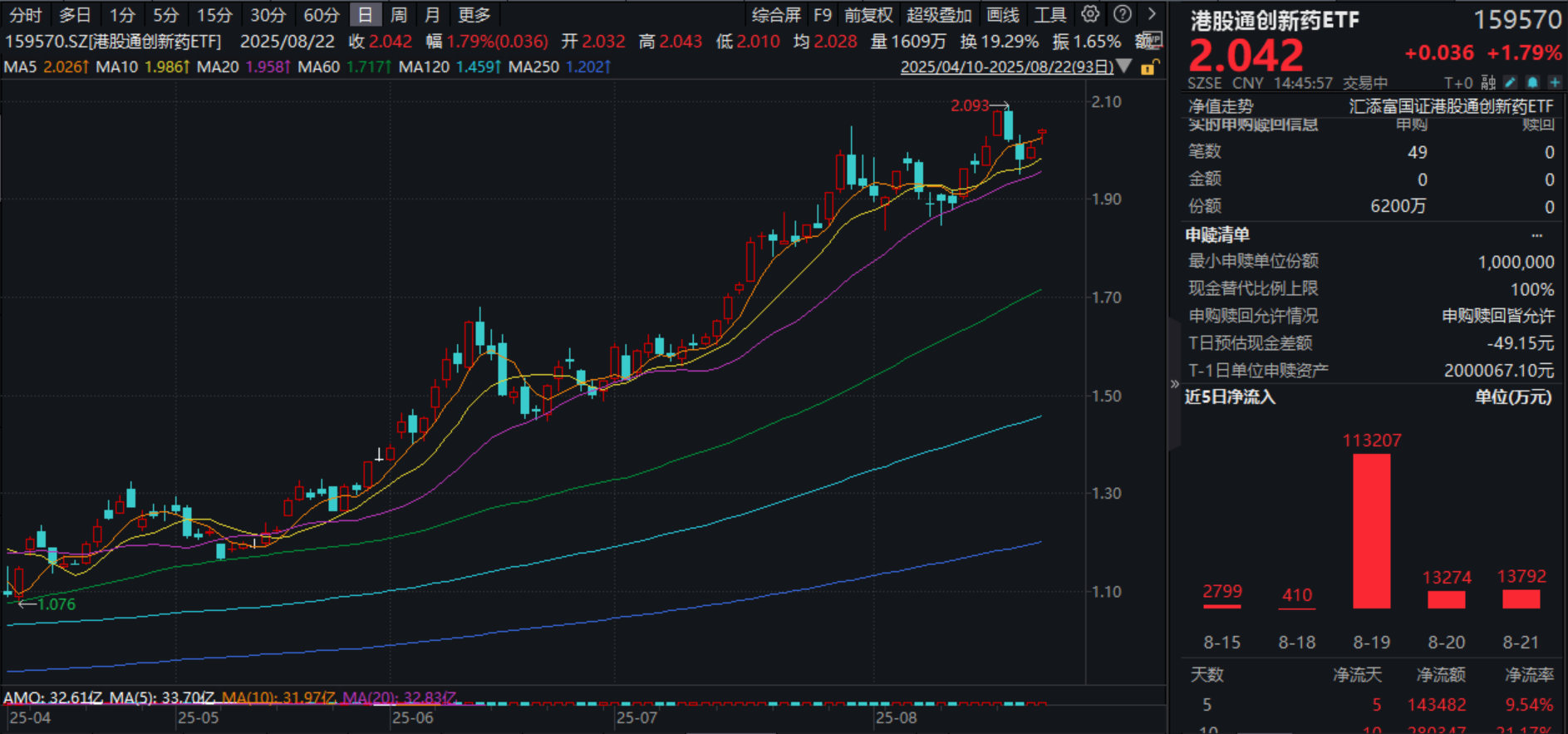Click the 2025/04/10-2025/08/22 date range link

pos(1006,67)
